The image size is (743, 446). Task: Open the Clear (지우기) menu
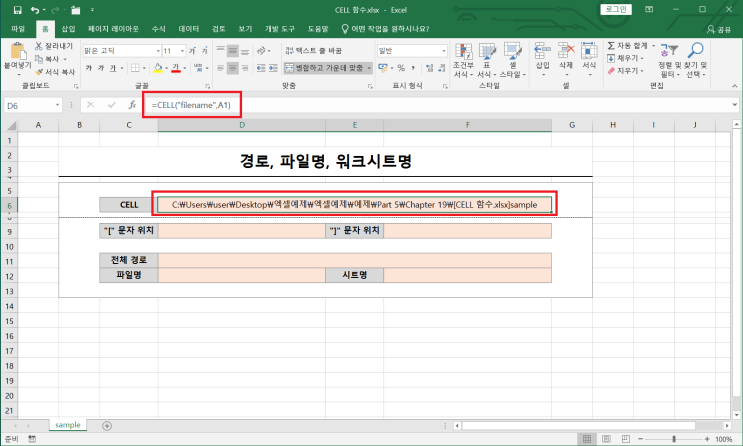[625, 71]
